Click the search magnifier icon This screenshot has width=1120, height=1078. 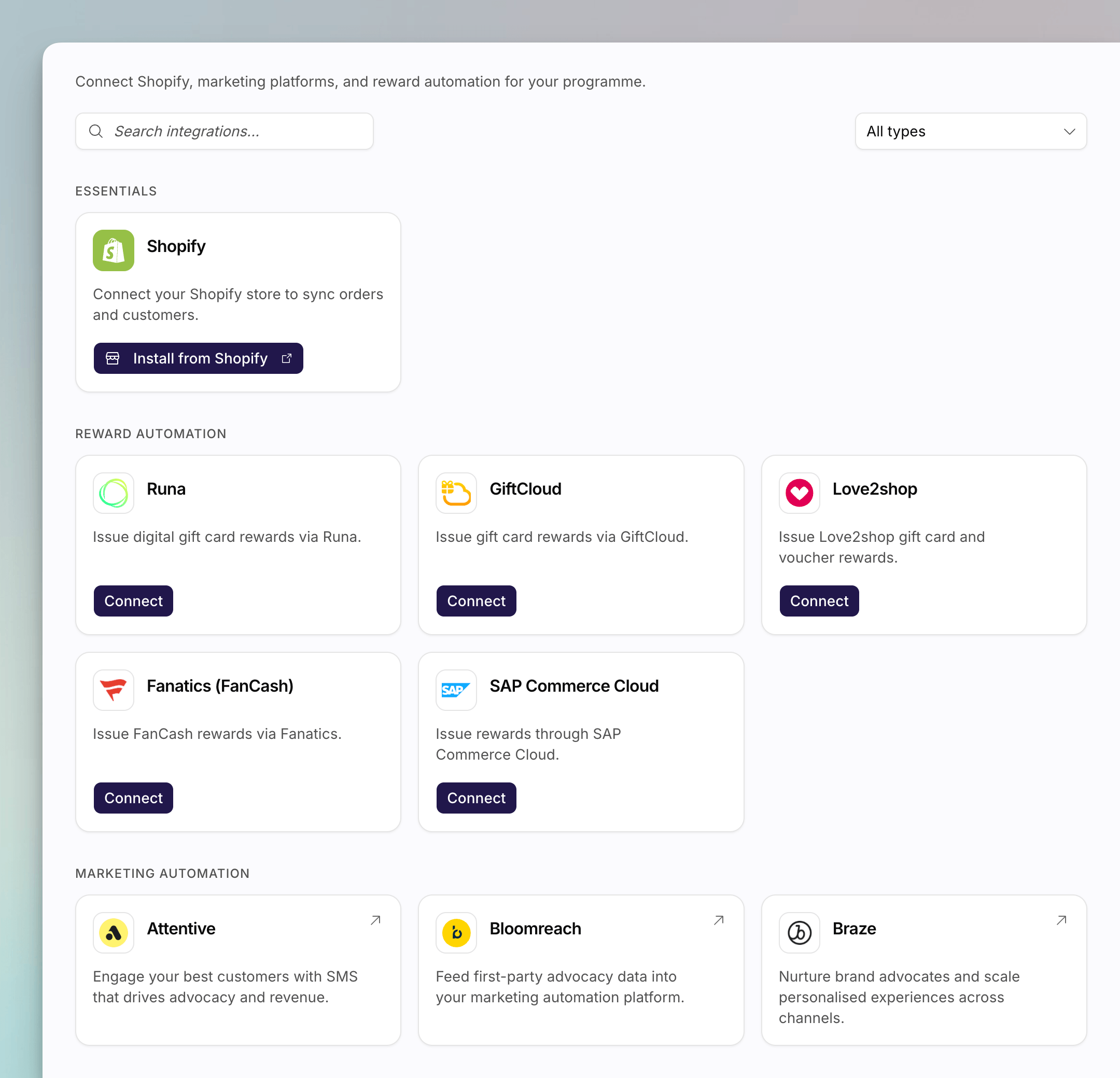pos(96,131)
